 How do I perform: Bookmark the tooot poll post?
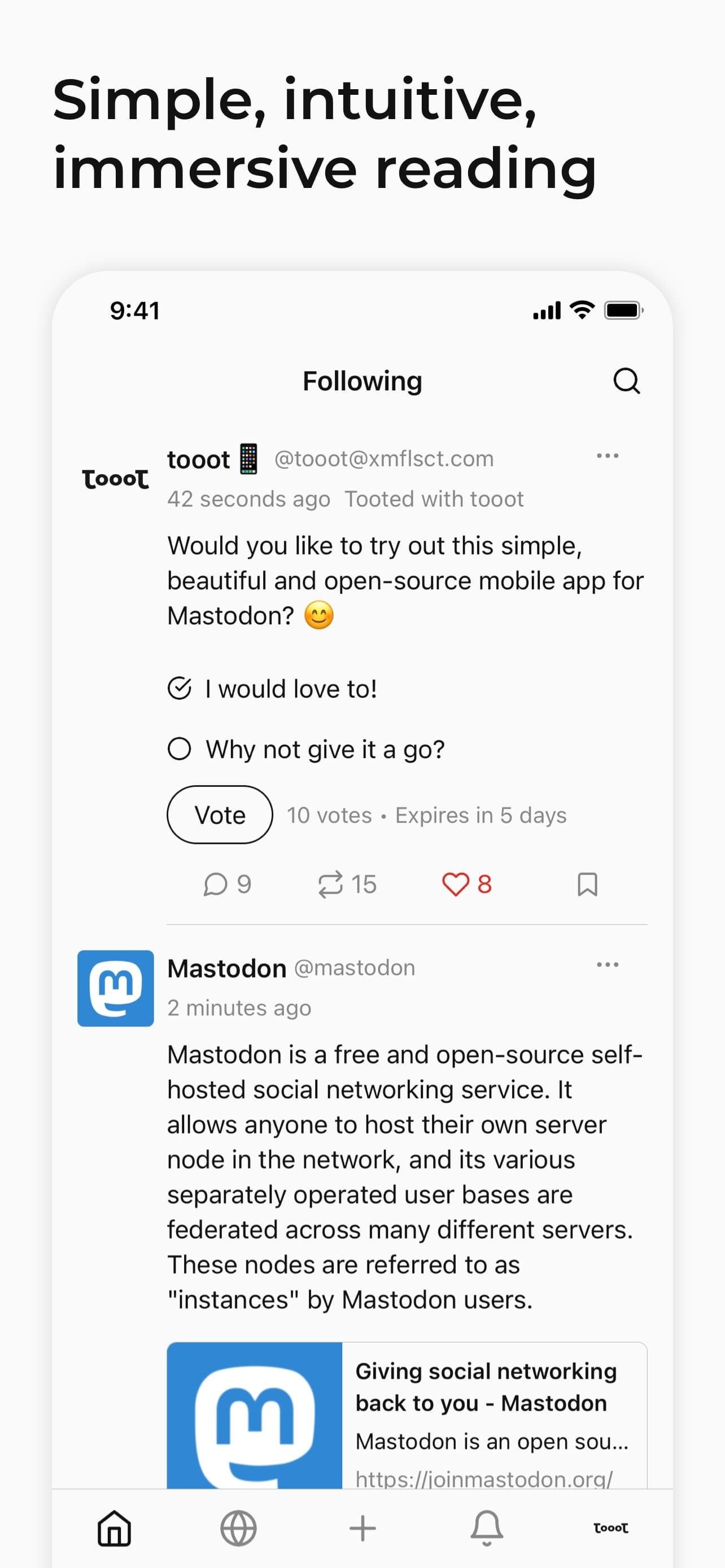point(587,885)
